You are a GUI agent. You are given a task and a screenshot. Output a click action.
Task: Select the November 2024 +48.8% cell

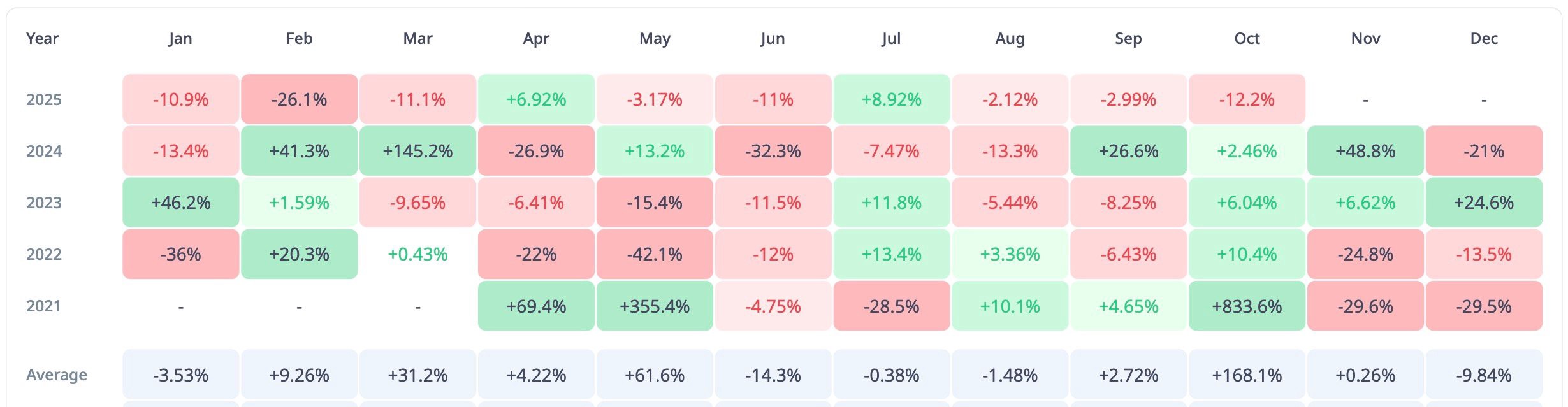[1365, 151]
